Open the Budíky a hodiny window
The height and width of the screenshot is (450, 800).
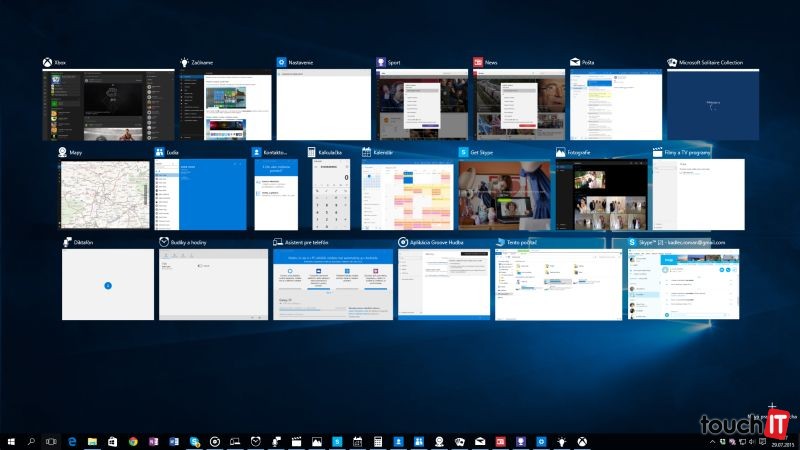tap(212, 285)
